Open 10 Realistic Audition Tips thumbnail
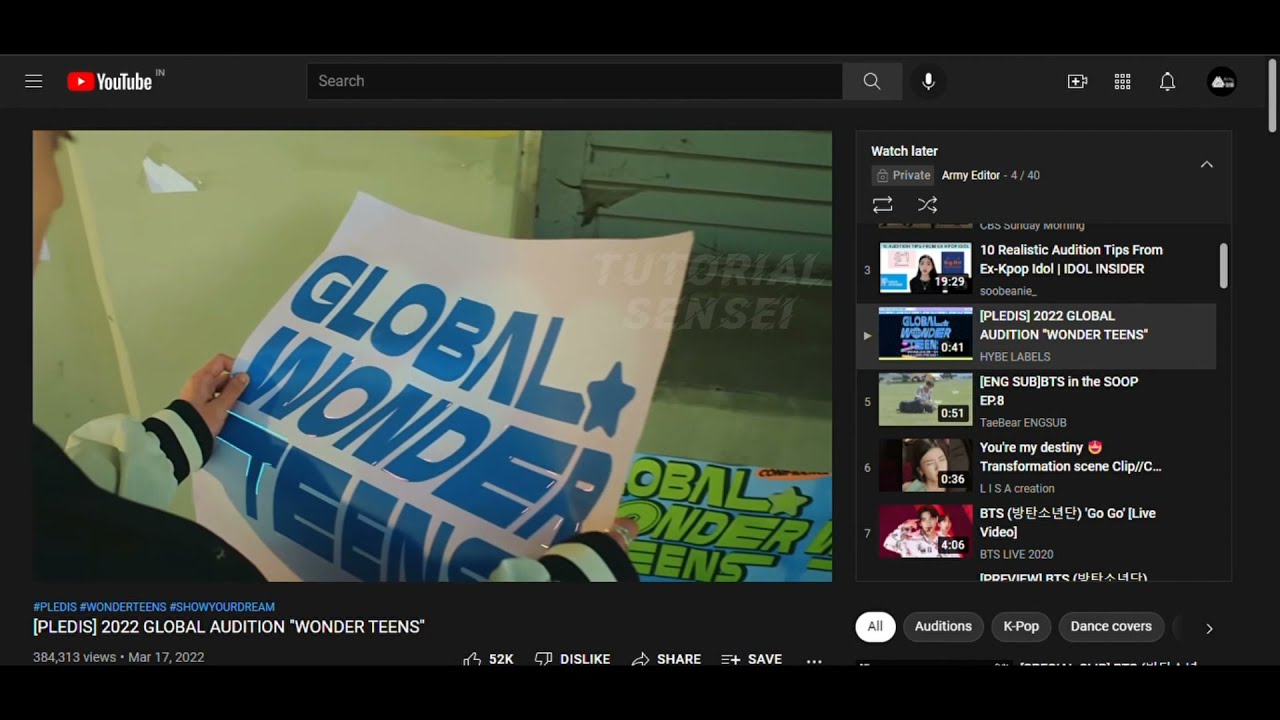This screenshot has height=720, width=1280. 926,267
